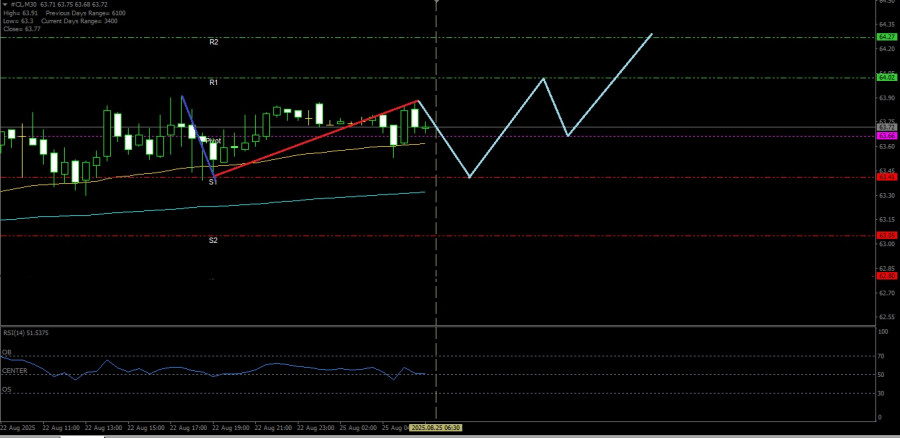Image resolution: width=900 pixels, height=438 pixels.
Task: Click the Previous Days Range= 6100 text
Action: (x=86, y=13)
